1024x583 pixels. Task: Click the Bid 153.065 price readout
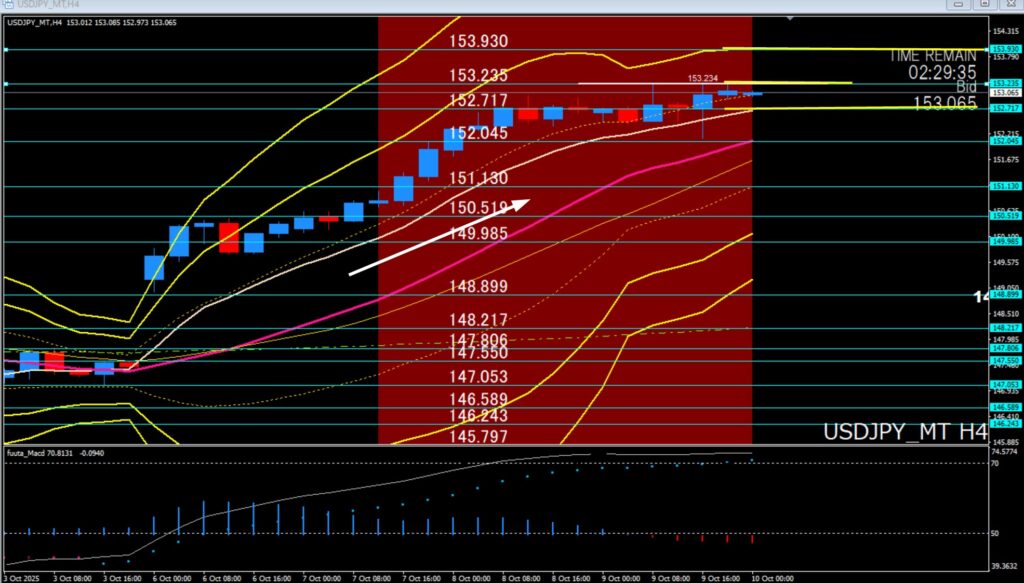pos(944,102)
